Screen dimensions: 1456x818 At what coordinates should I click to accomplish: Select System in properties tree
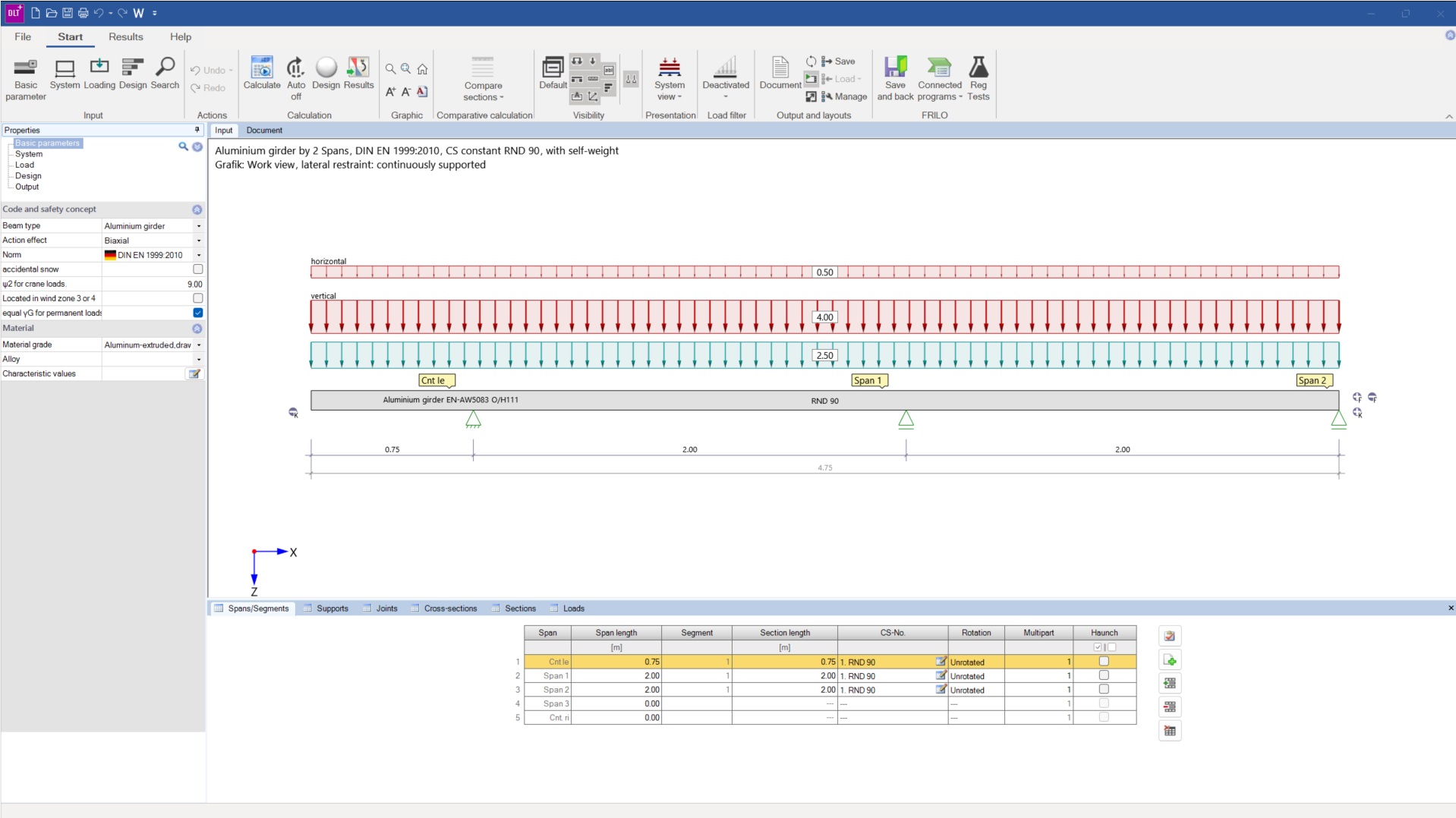pos(29,154)
